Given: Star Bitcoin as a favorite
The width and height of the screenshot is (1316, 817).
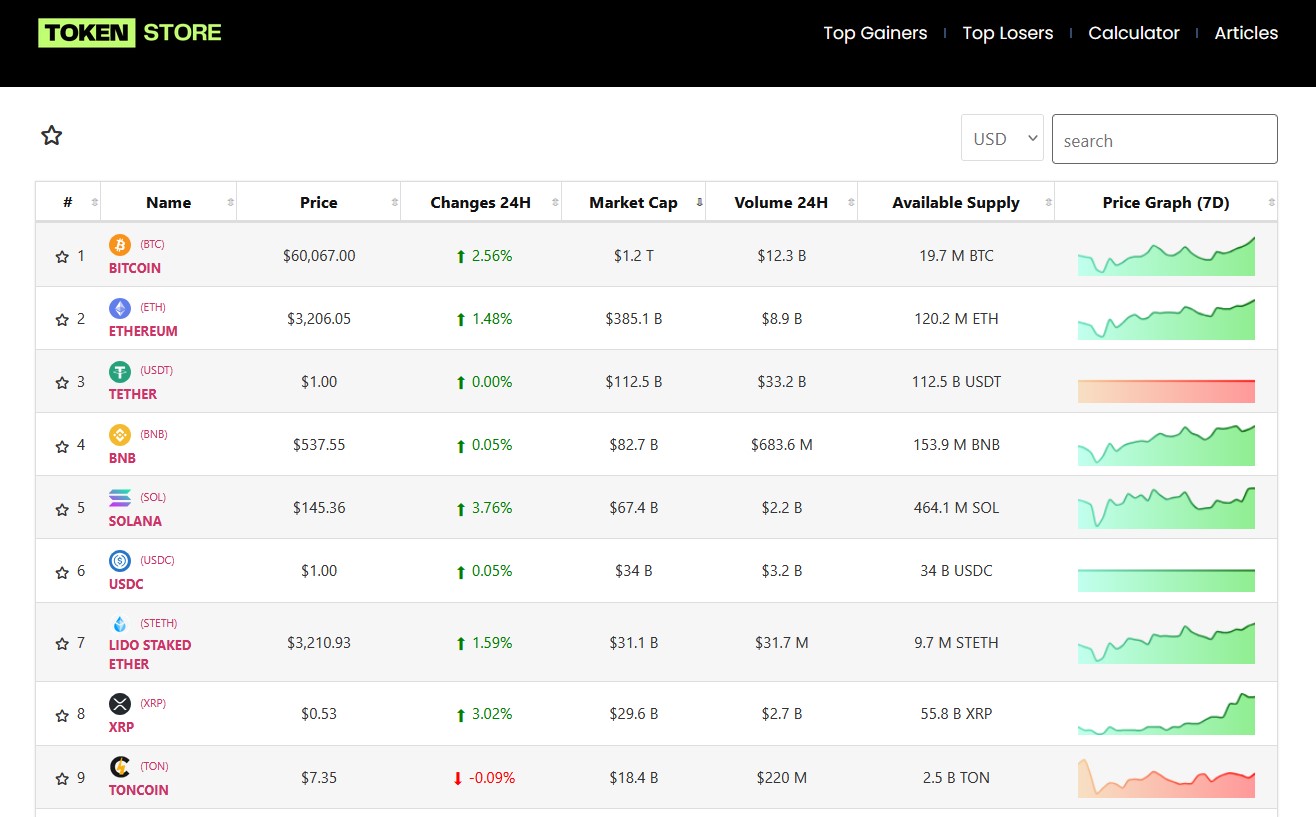Looking at the screenshot, I should click(62, 257).
